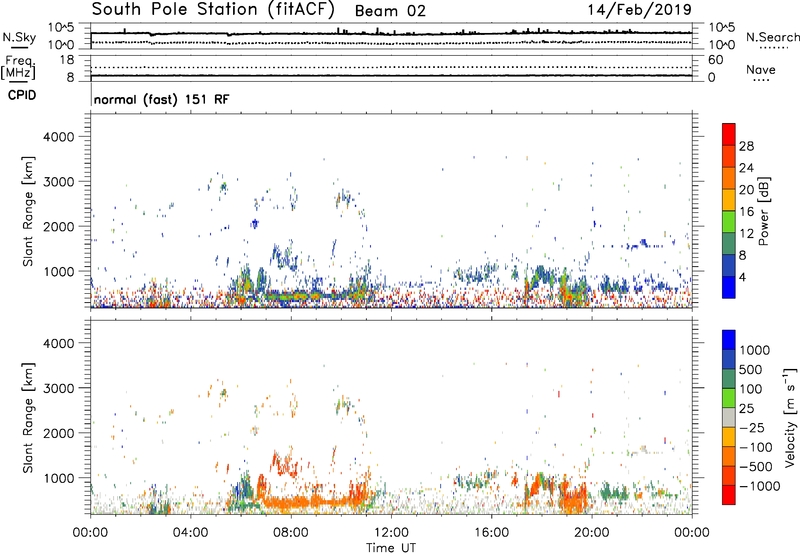Click the '25' label on Velocity colorbar
Viewport: 800px width, 554px height.
(x=747, y=409)
